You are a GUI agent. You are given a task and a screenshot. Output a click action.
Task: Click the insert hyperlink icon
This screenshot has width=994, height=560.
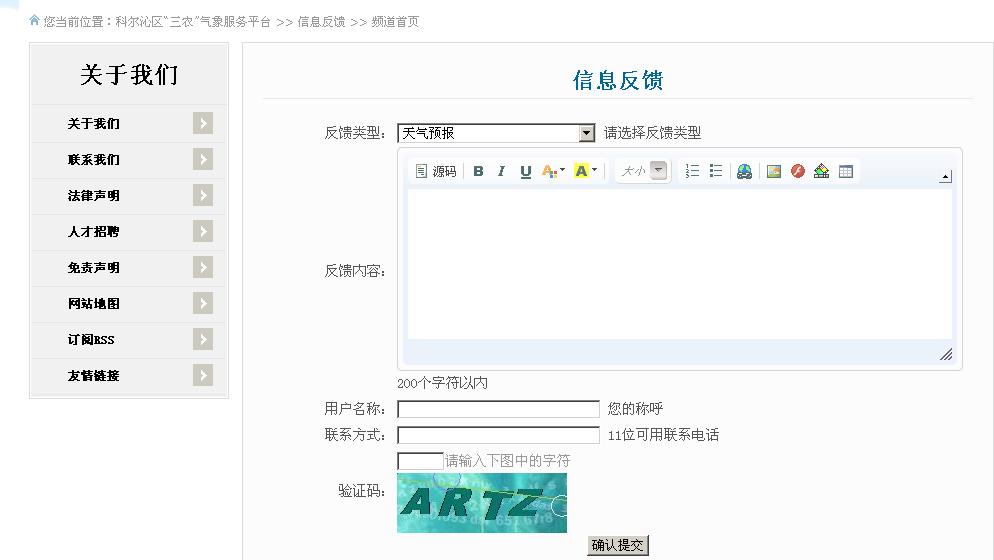744,171
